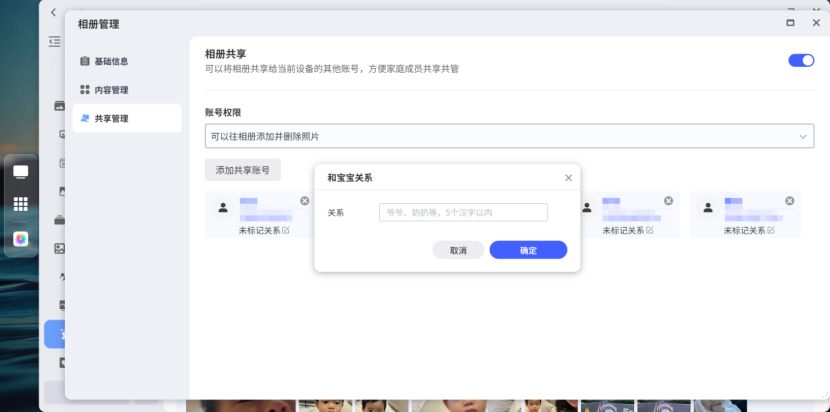This screenshot has width=830, height=412.
Task: Remove the account card right of the dialog
Action: coord(669,201)
